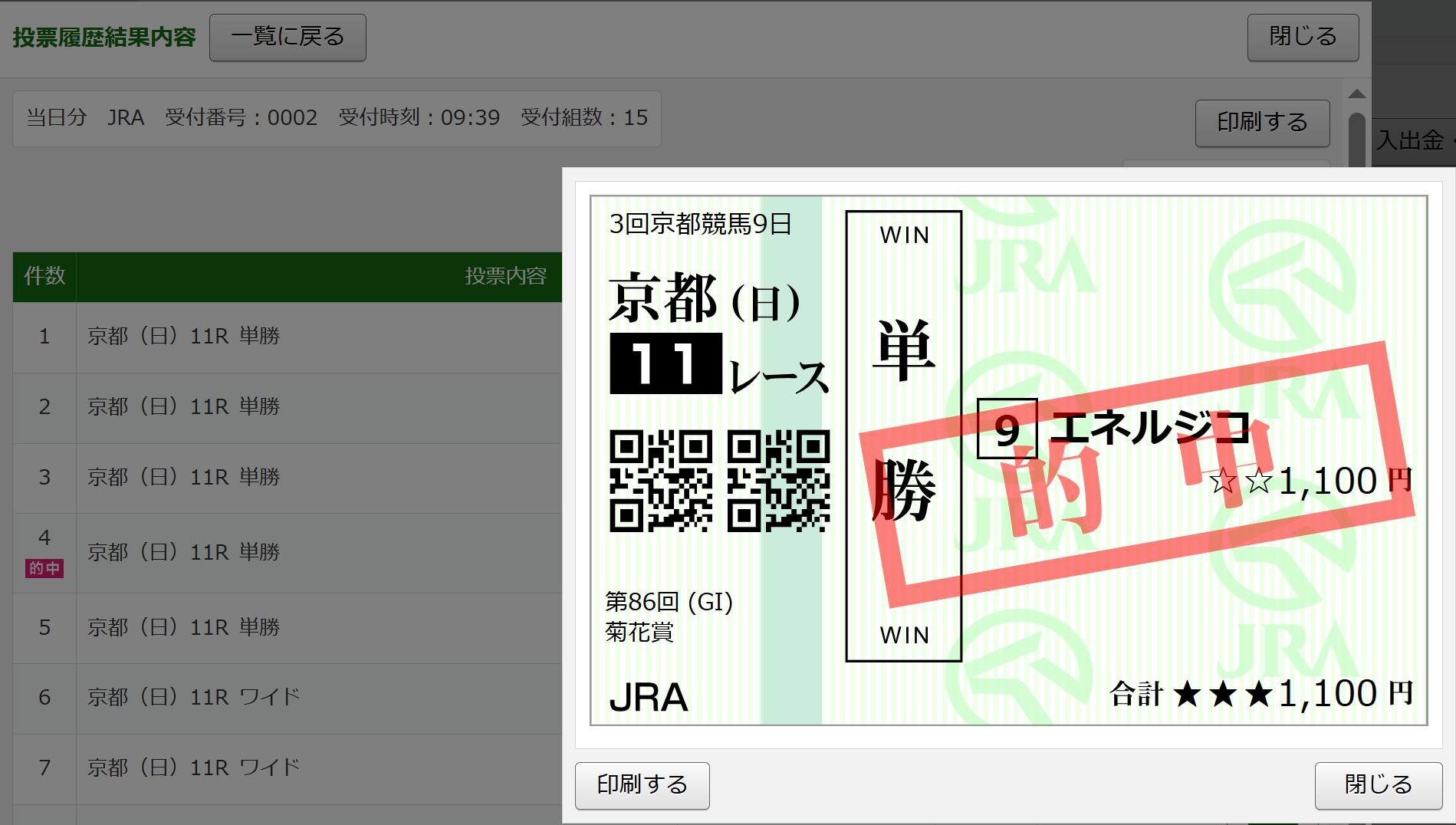Click the pink 的中 badge
1456x825 pixels.
coord(44,569)
